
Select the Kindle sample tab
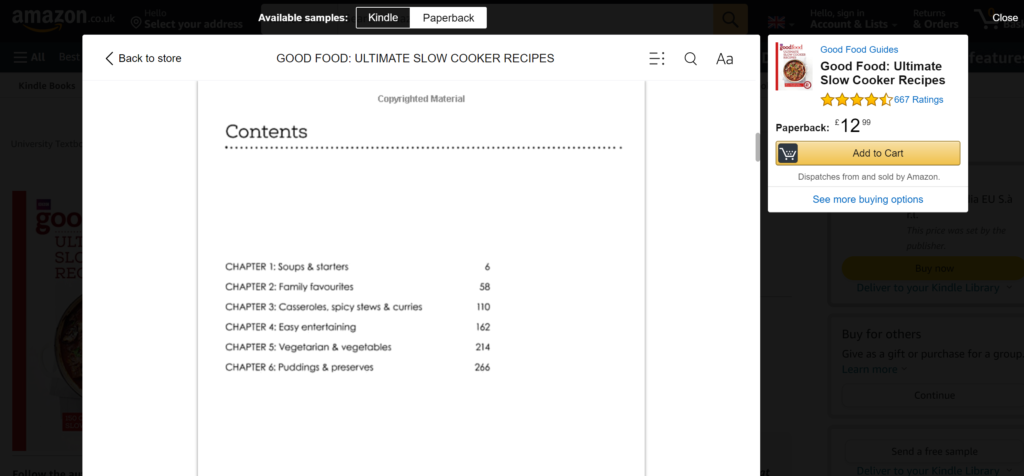[x=383, y=18]
